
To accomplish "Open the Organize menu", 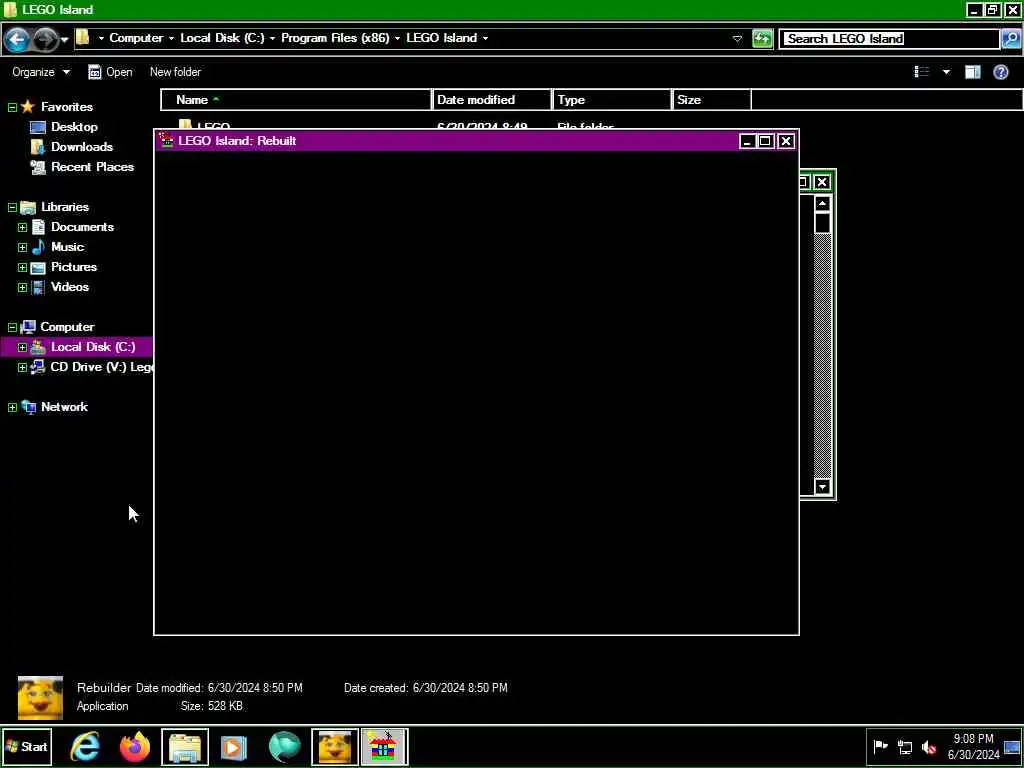I will point(40,72).
